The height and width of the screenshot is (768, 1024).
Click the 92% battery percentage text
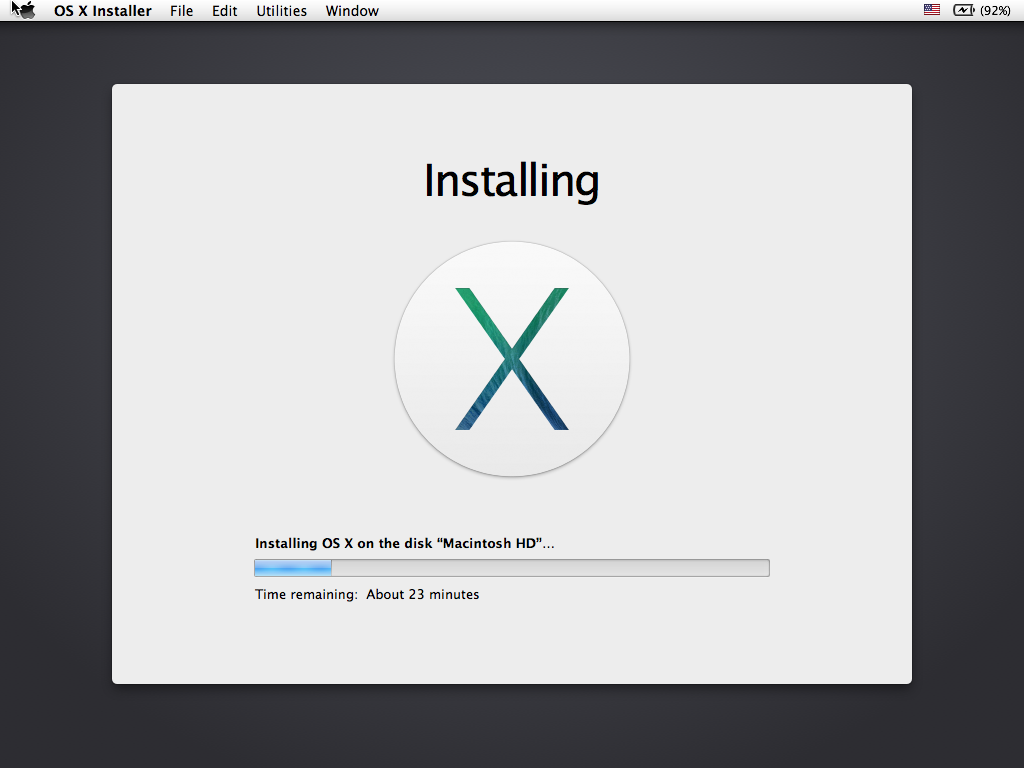coord(995,10)
